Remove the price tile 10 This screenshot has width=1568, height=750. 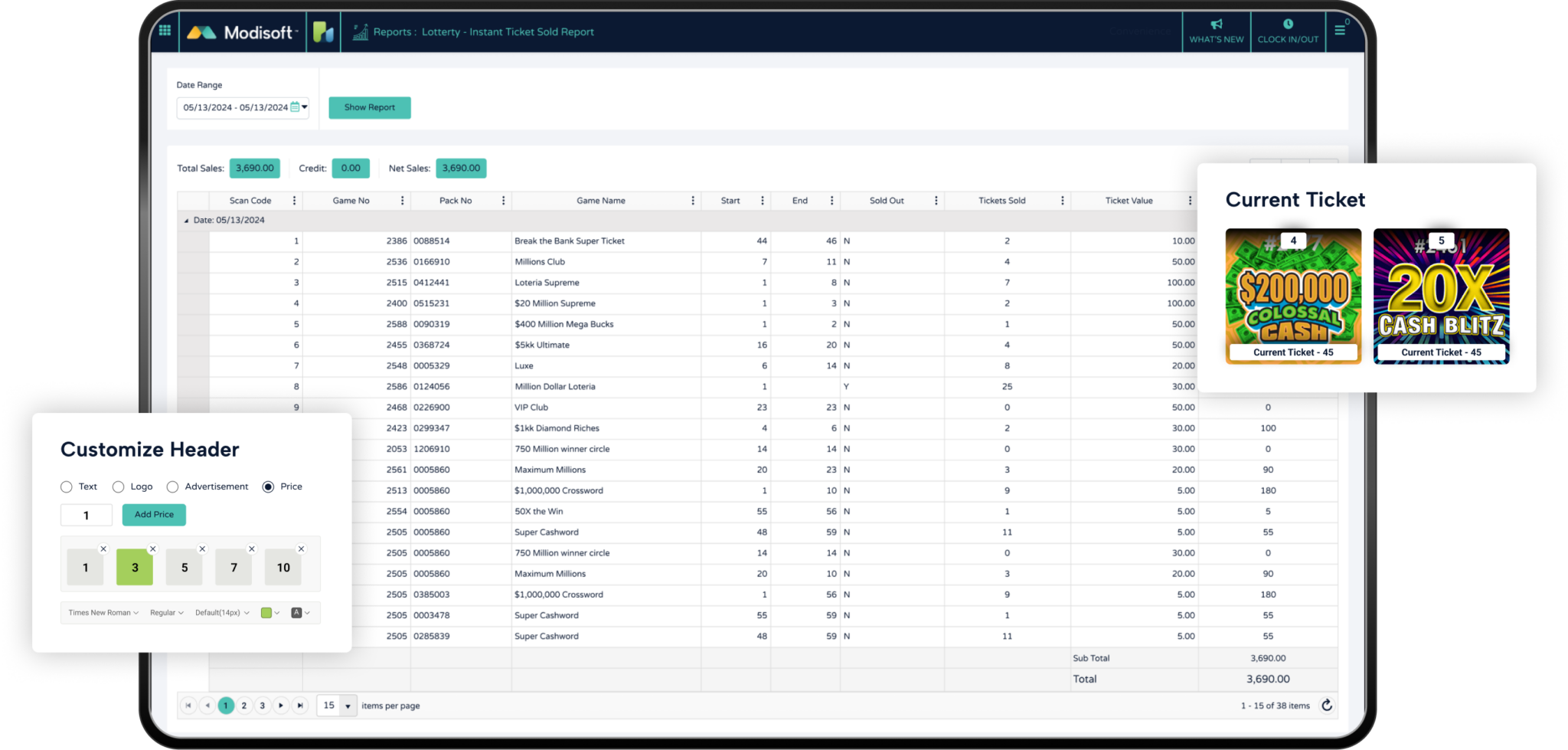click(301, 549)
